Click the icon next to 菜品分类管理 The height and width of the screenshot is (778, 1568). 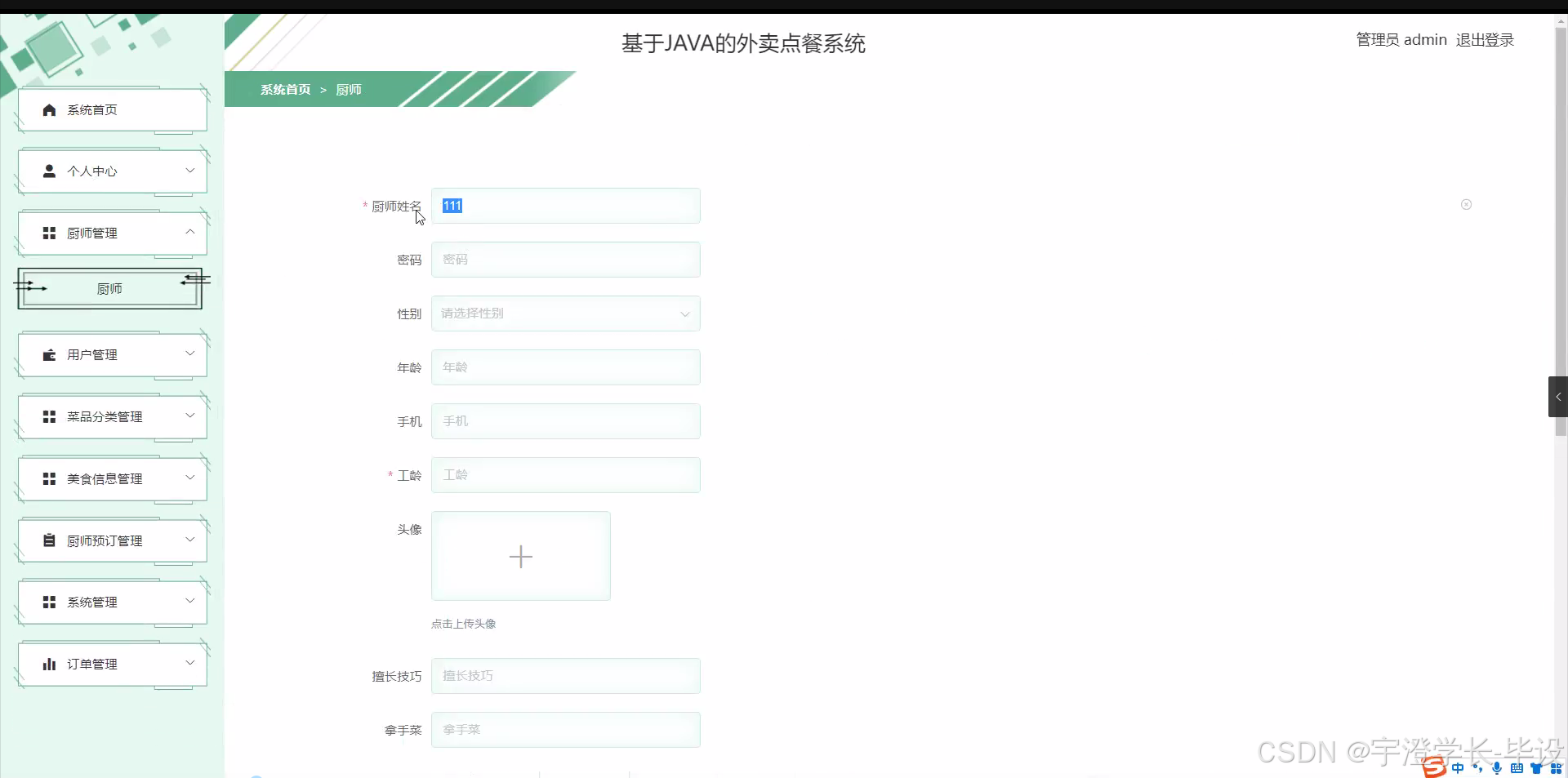48,416
